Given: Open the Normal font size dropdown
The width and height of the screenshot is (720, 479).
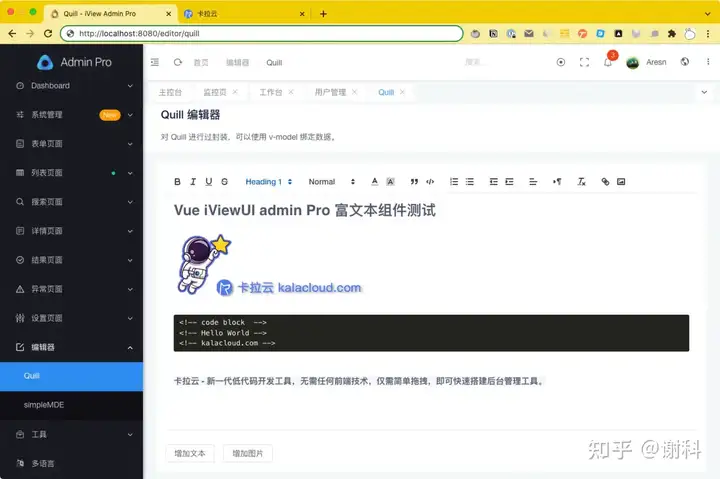Looking at the screenshot, I should [x=332, y=181].
